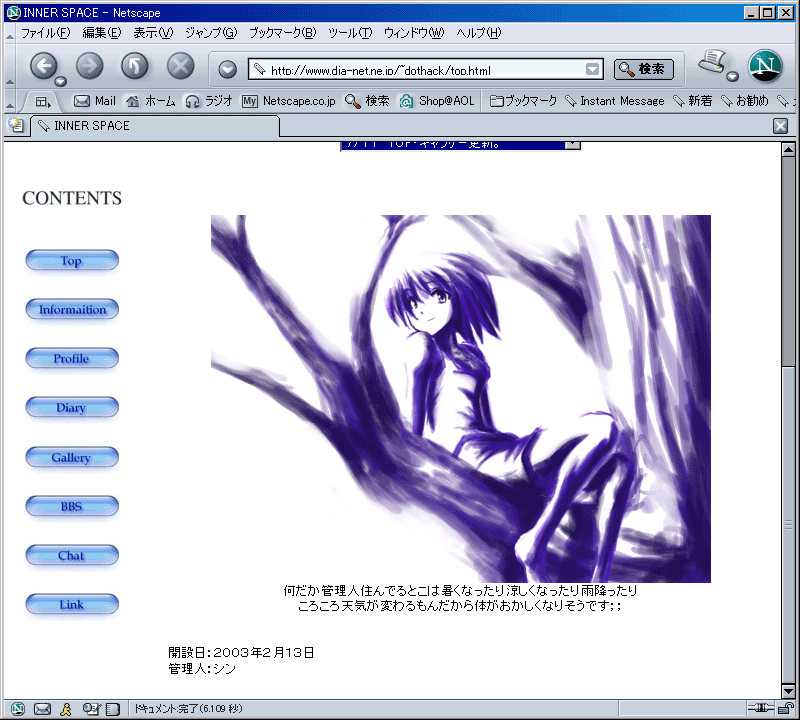Image resolution: width=800 pixels, height=720 pixels.
Task: Open the ブックマーク(B) menu
Action: coord(282,33)
